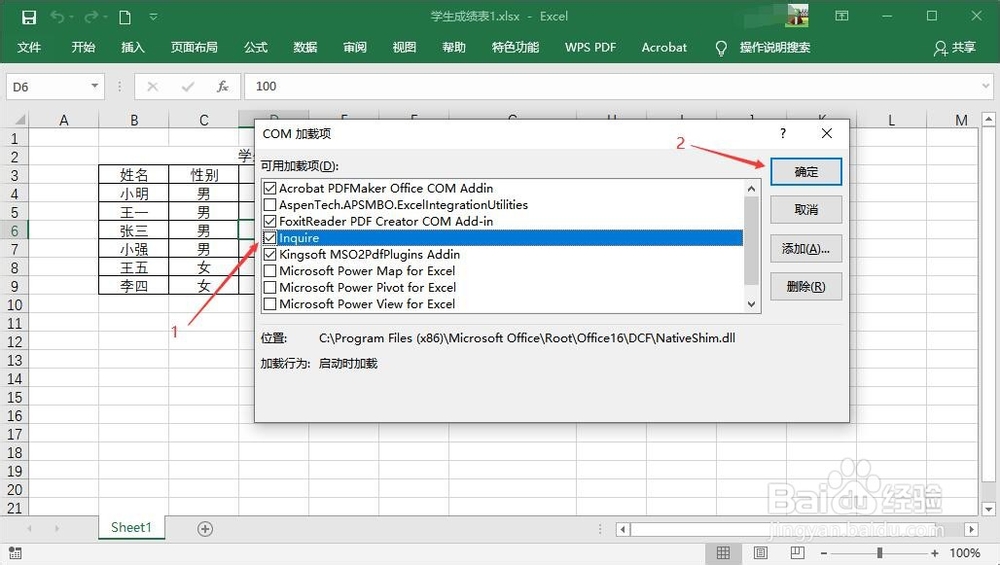Expand the Name Box dropdown arrow
The height and width of the screenshot is (565, 1000).
coord(94,86)
